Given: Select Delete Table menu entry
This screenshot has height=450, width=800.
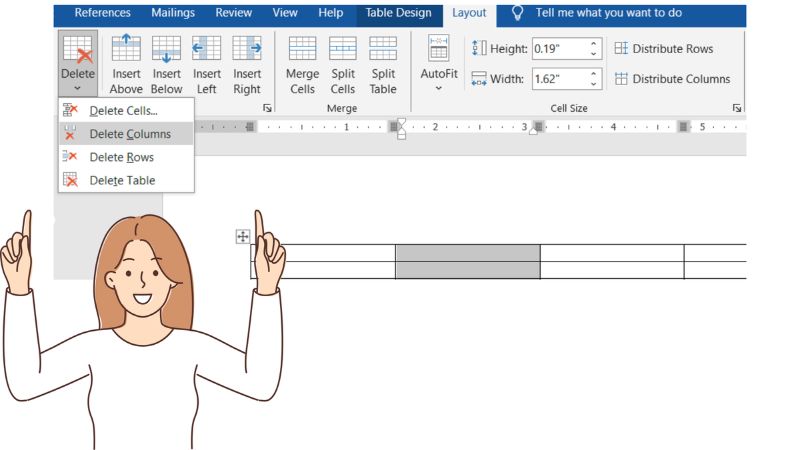Looking at the screenshot, I should (122, 180).
